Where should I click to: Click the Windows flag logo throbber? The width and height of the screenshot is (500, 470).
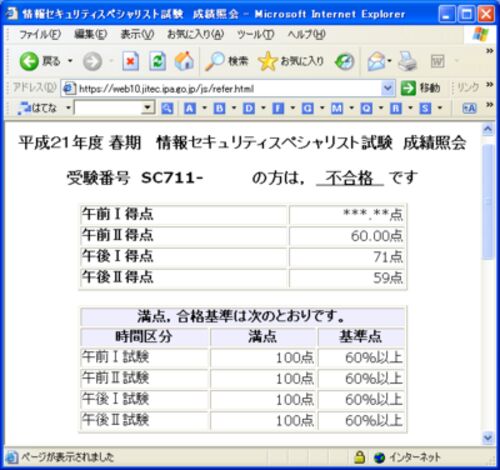pos(481,34)
